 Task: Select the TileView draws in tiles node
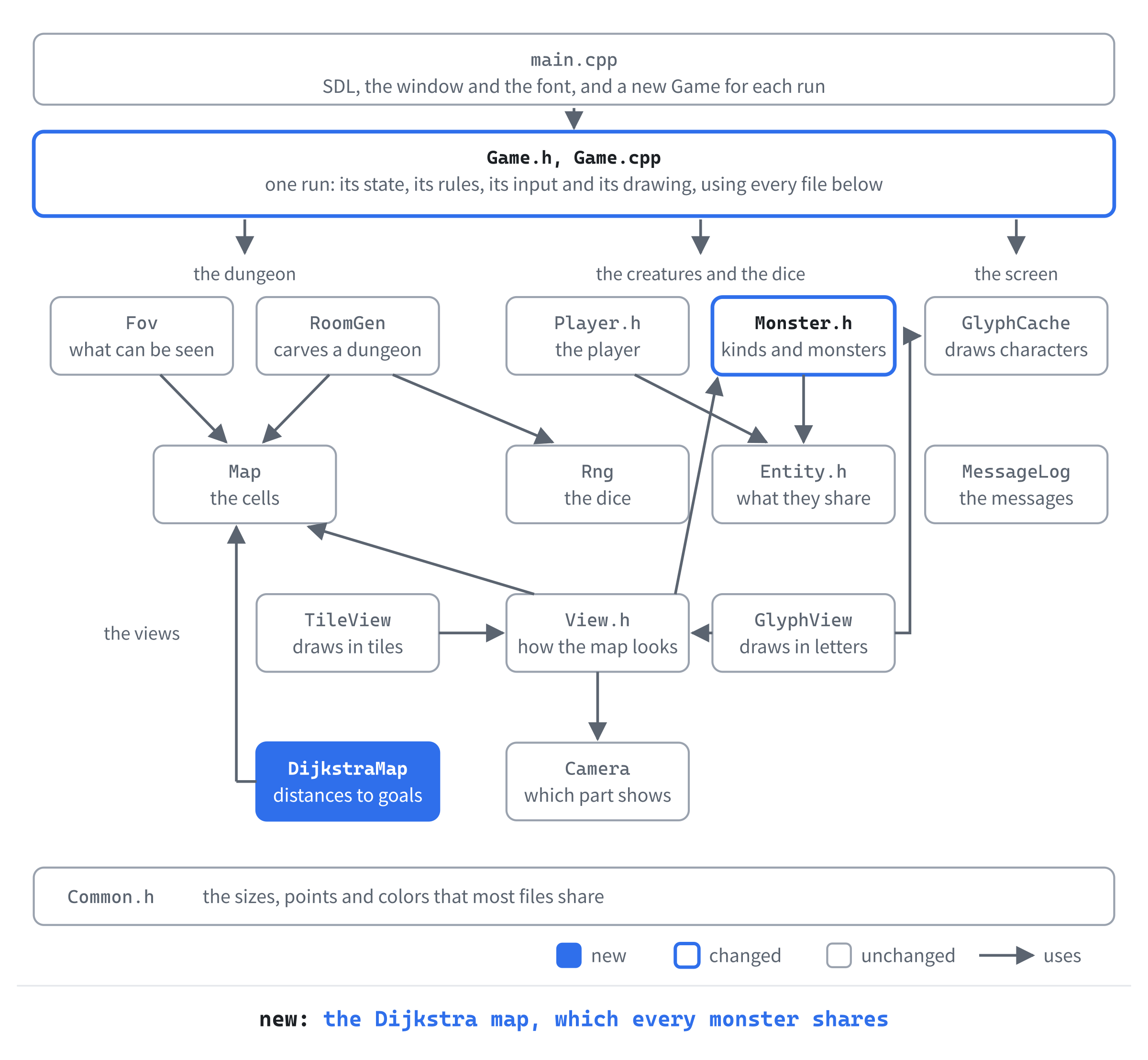348,633
